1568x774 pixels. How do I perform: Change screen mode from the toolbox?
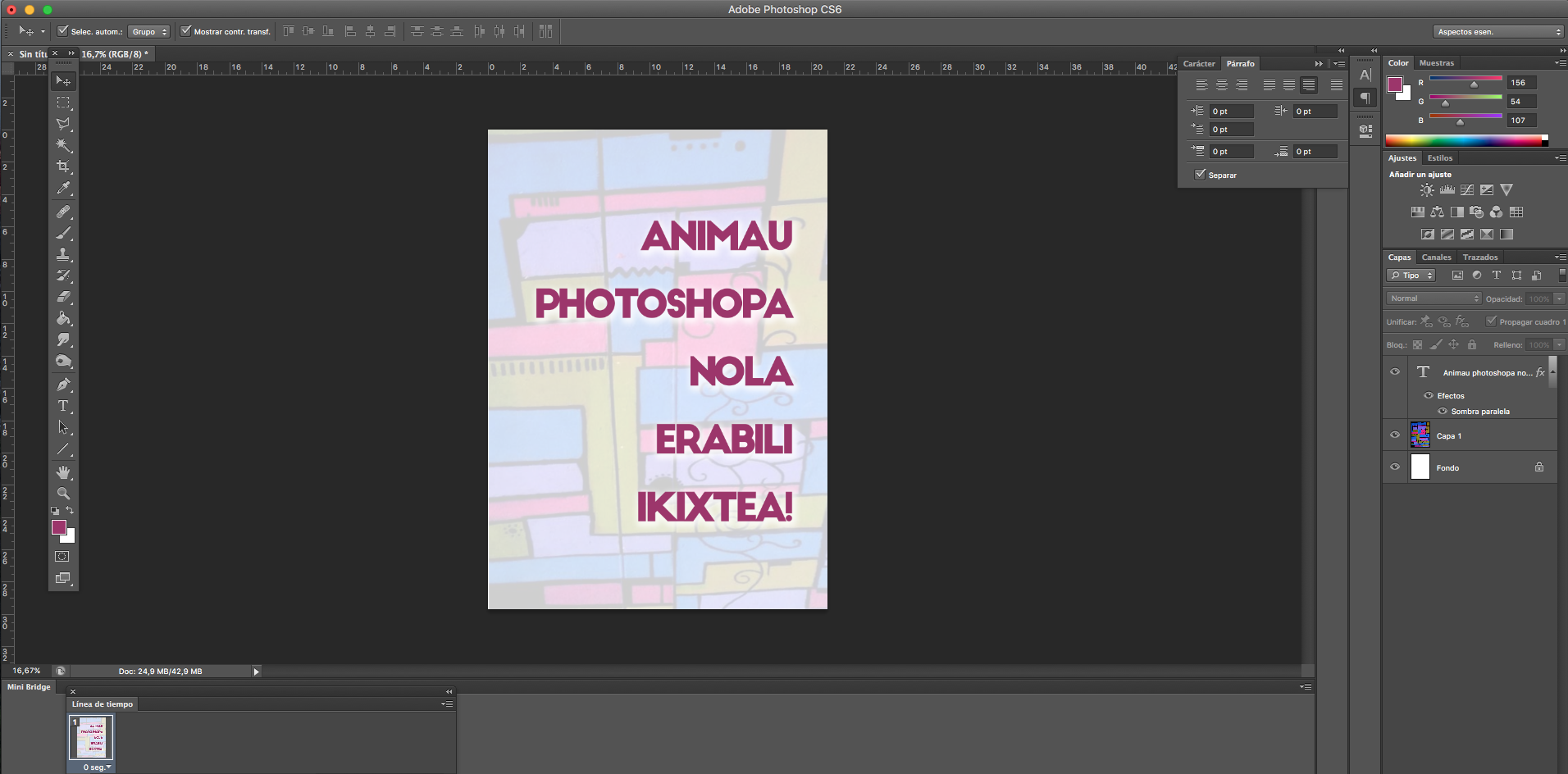pos(62,578)
